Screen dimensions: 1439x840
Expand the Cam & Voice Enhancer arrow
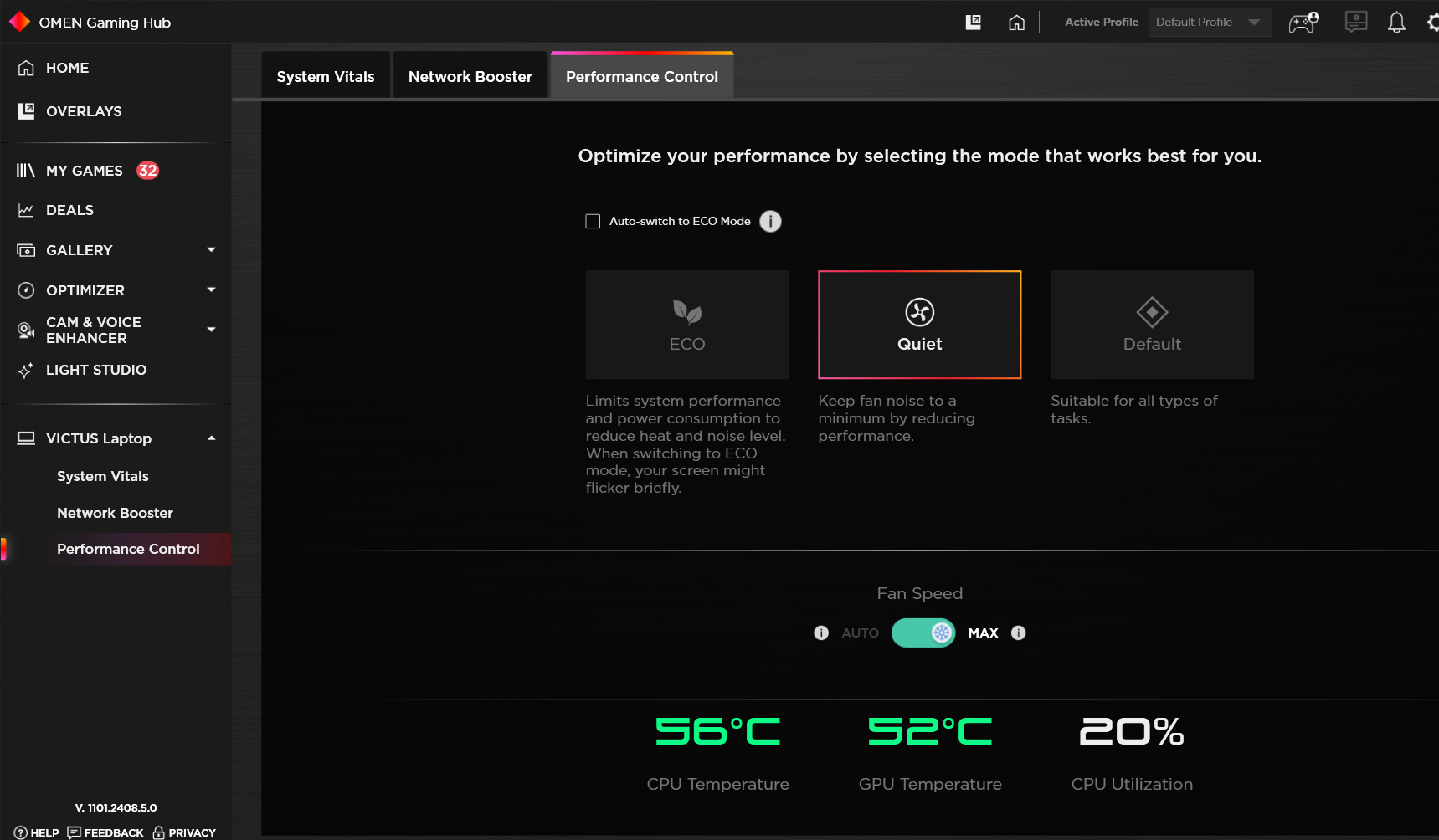coord(211,330)
